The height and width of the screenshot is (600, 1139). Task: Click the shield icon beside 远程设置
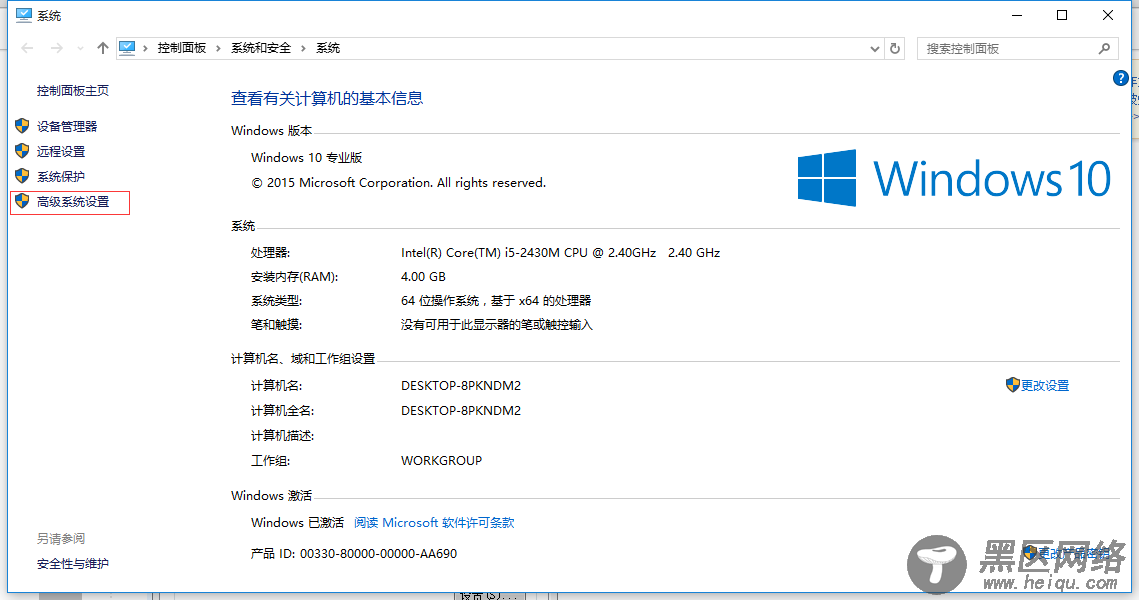point(23,151)
